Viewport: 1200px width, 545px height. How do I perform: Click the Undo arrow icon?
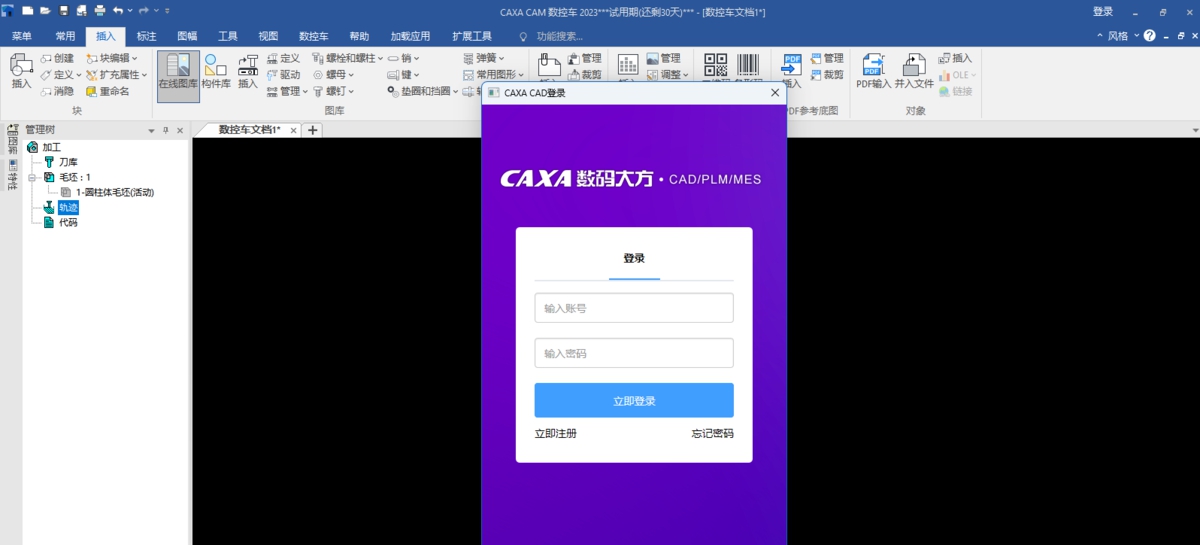(118, 10)
